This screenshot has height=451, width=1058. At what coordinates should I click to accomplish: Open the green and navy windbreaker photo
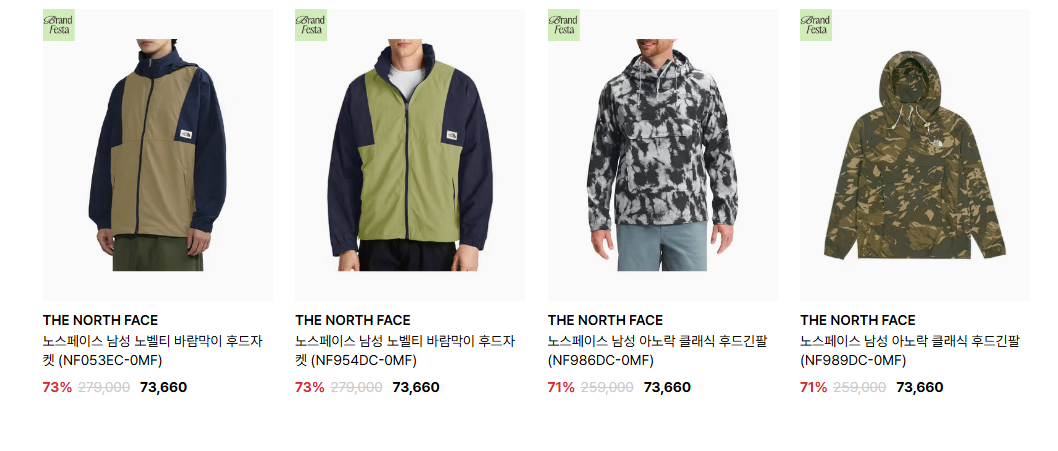(410, 155)
